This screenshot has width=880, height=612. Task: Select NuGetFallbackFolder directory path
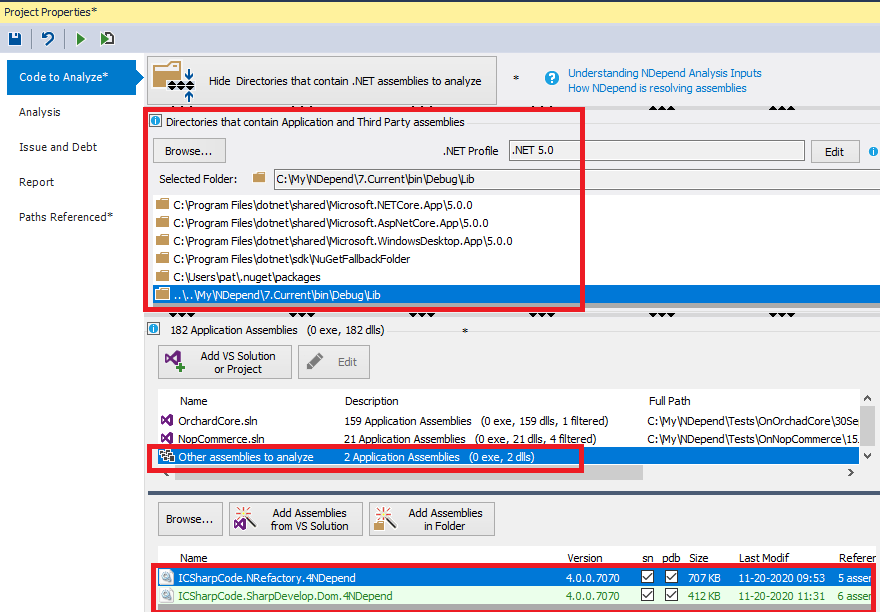292,259
